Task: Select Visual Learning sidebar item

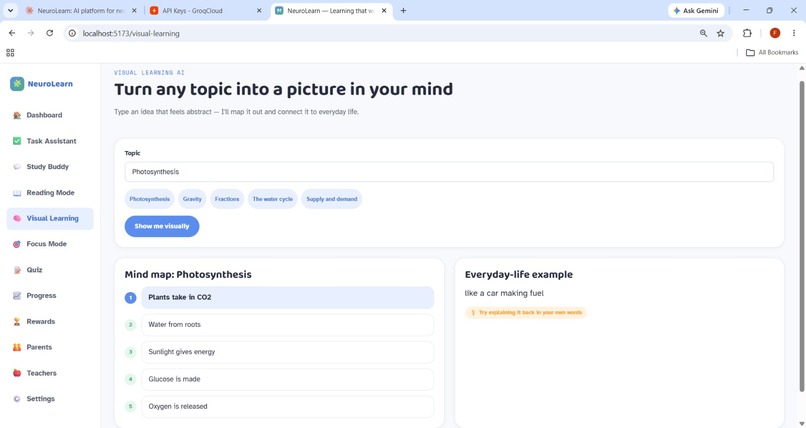Action: pos(50,218)
